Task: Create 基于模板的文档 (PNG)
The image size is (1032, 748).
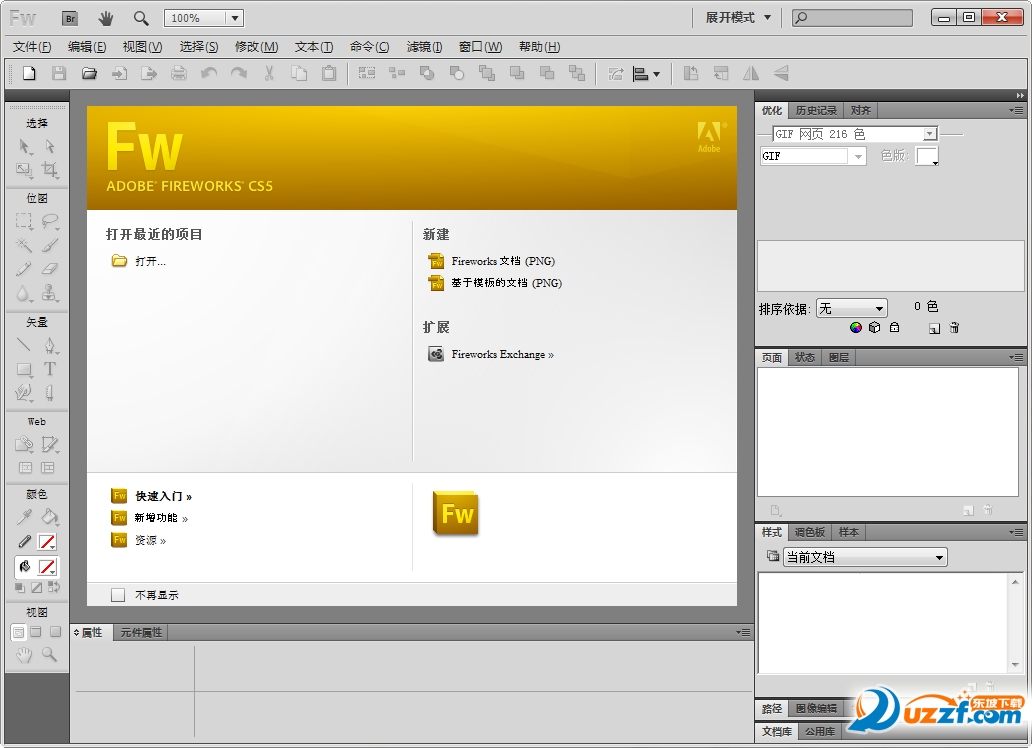Action: 506,283
